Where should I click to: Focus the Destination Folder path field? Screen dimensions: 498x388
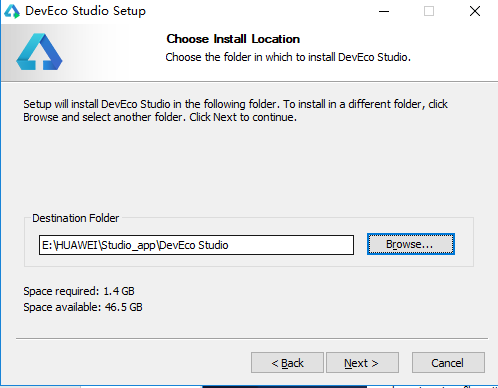[196, 245]
